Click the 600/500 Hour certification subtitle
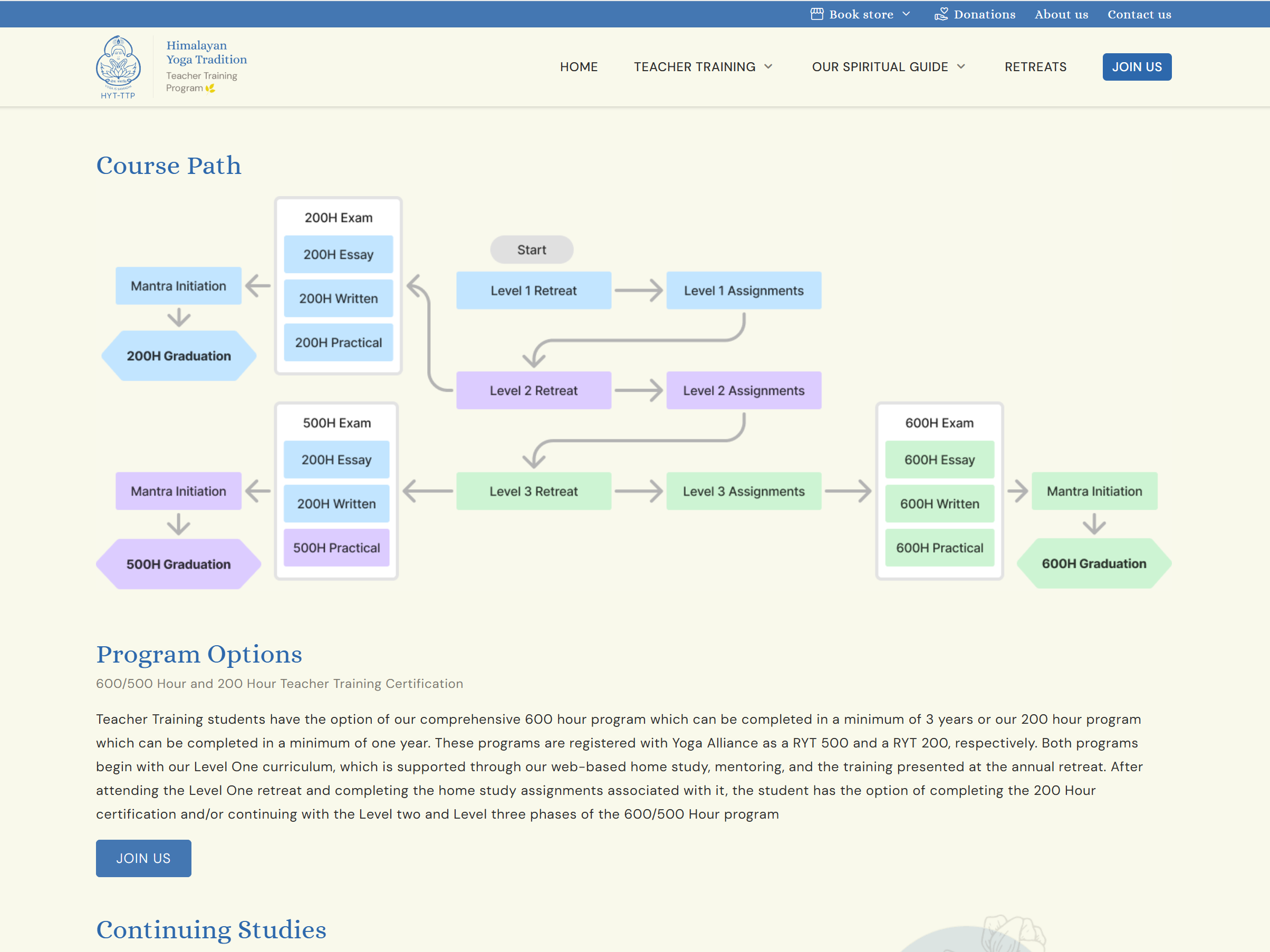Viewport: 1270px width, 952px height. pyautogui.click(x=280, y=684)
